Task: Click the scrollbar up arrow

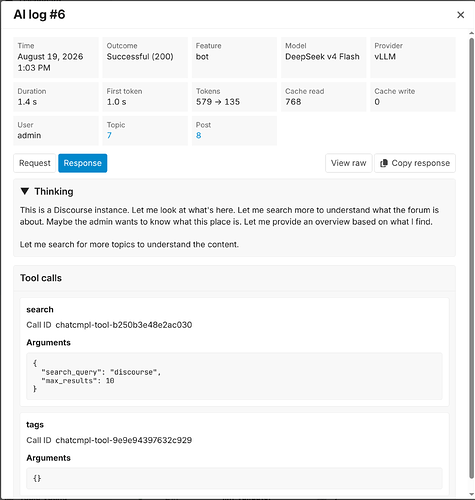Action: [x=471, y=33]
